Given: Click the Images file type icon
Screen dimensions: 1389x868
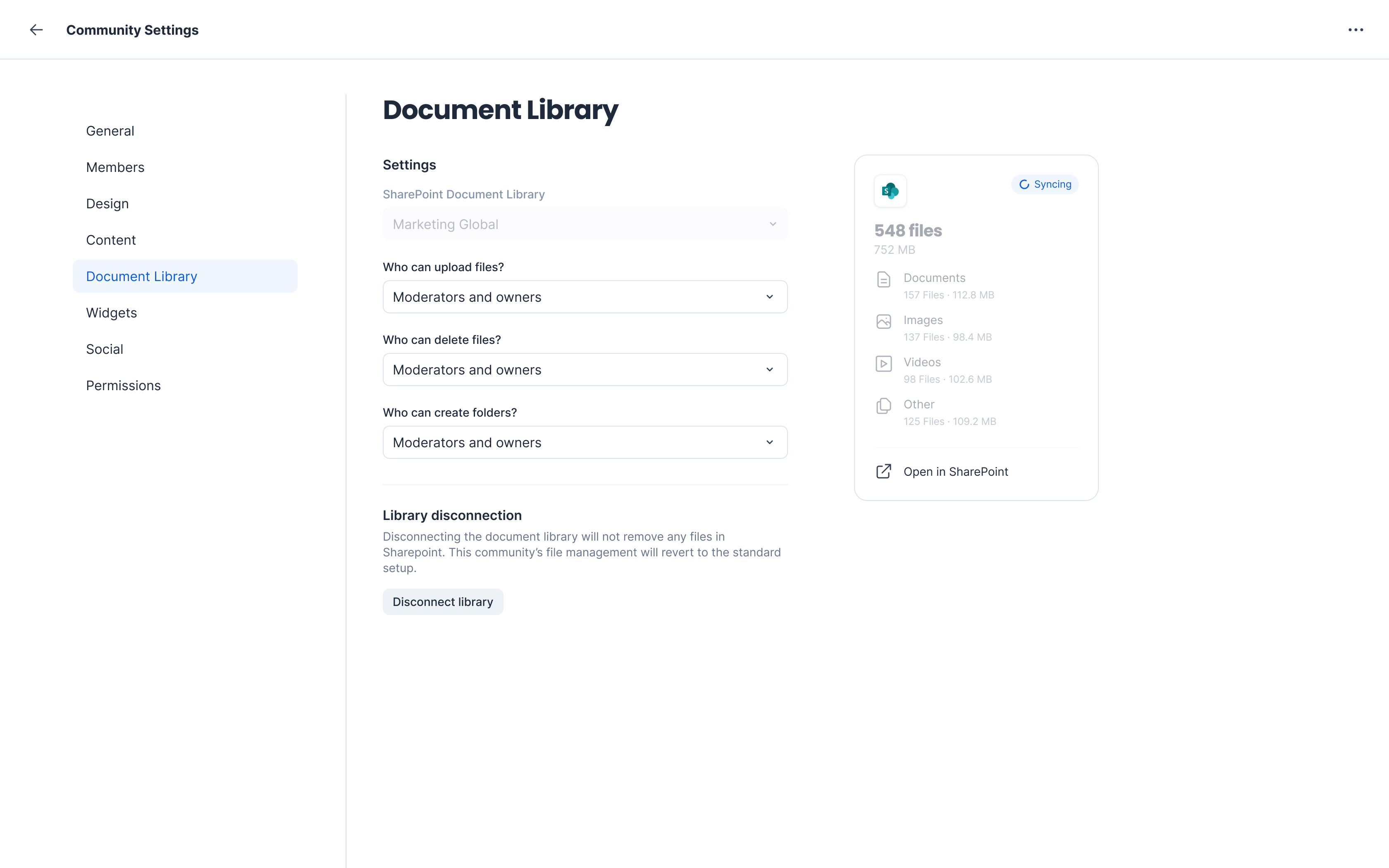Looking at the screenshot, I should pos(883,322).
